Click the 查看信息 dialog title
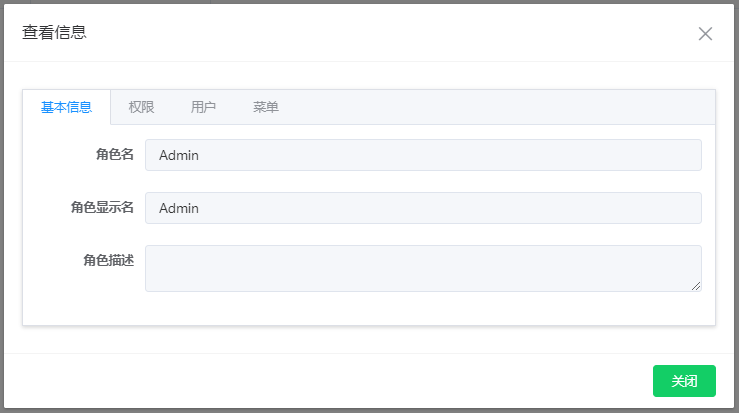 tap(54, 33)
